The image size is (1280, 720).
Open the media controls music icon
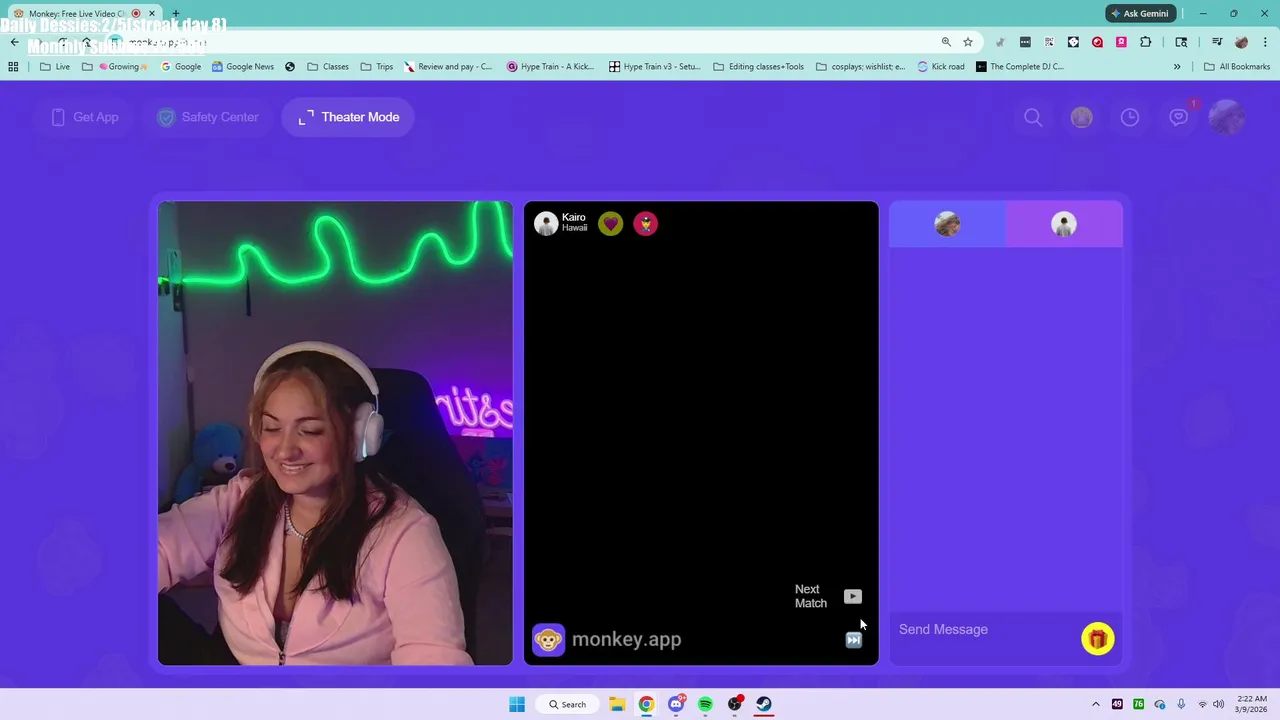[x=1217, y=42]
